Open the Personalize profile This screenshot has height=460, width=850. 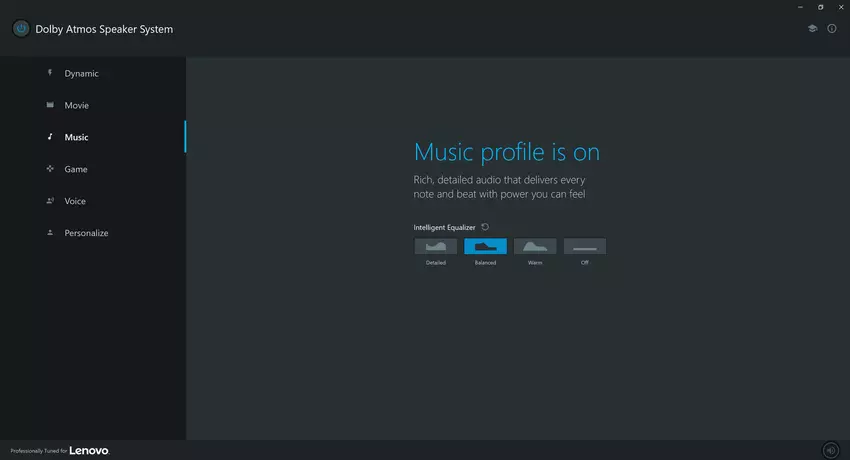[86, 234]
